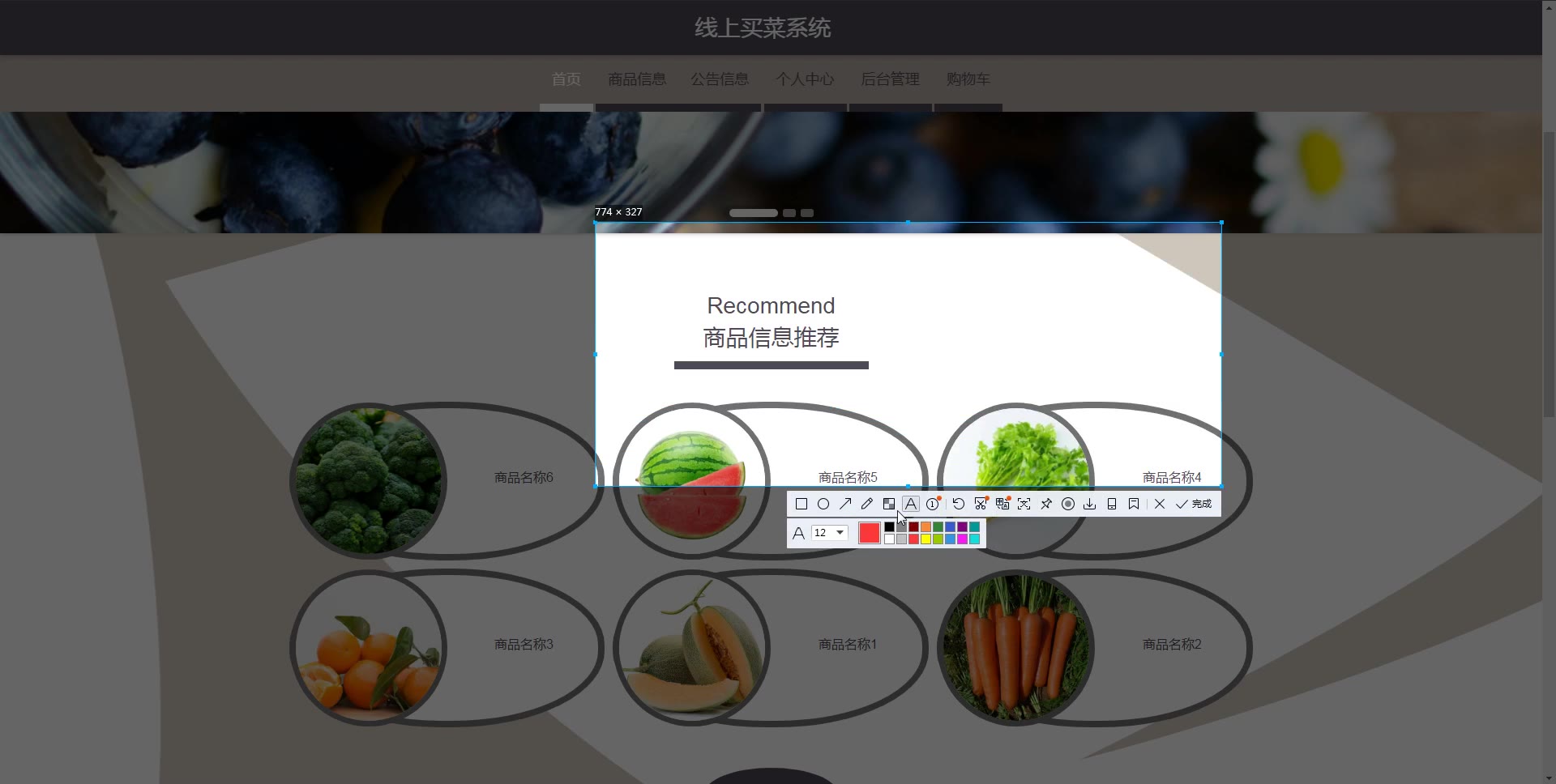This screenshot has height=784, width=1556.
Task: Cancel screenshot with the X icon
Action: point(1160,504)
